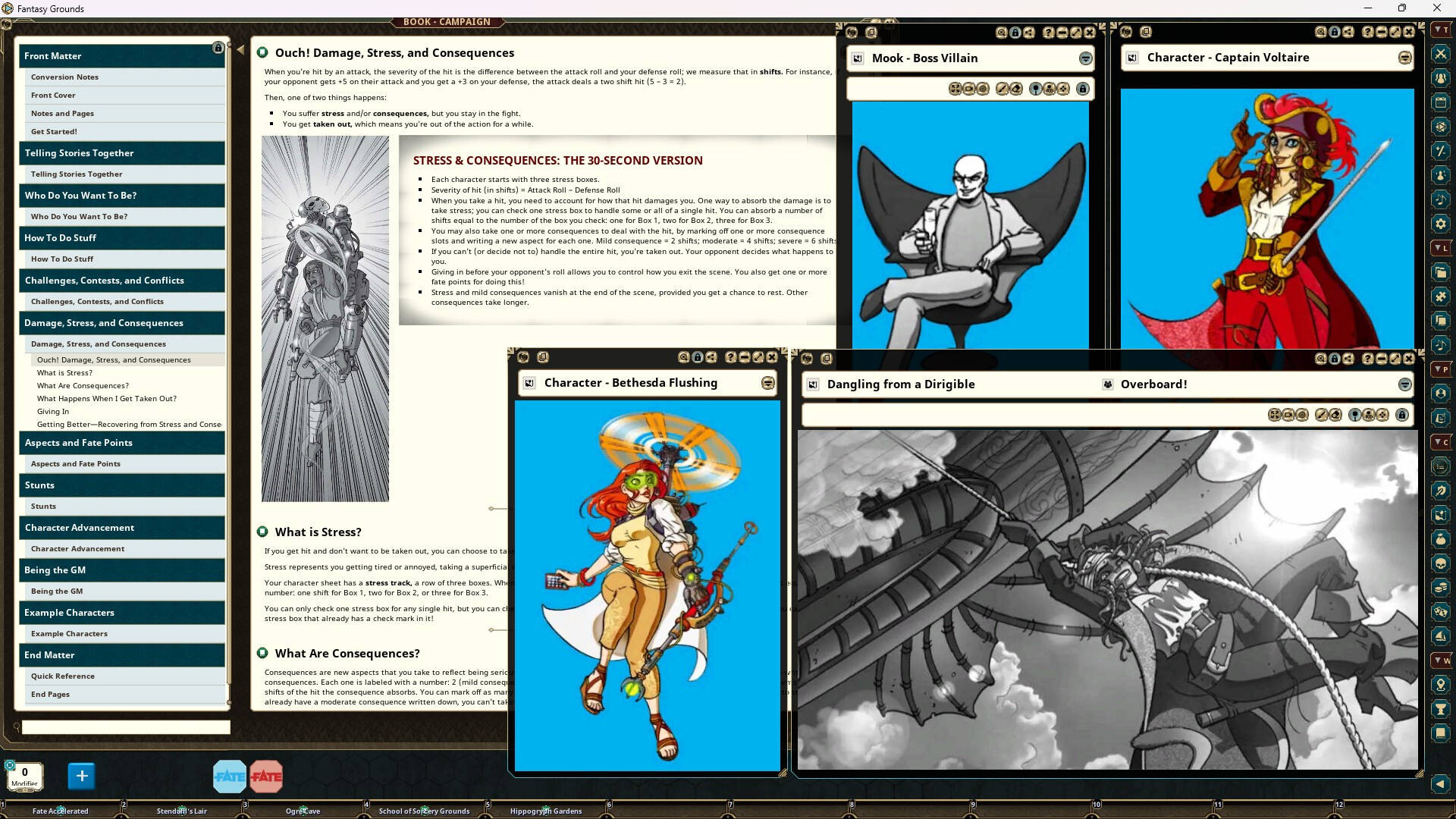Toggle the lock on Bethesda Flushing window header
This screenshot has width=1456, height=819.
pyautogui.click(x=698, y=357)
